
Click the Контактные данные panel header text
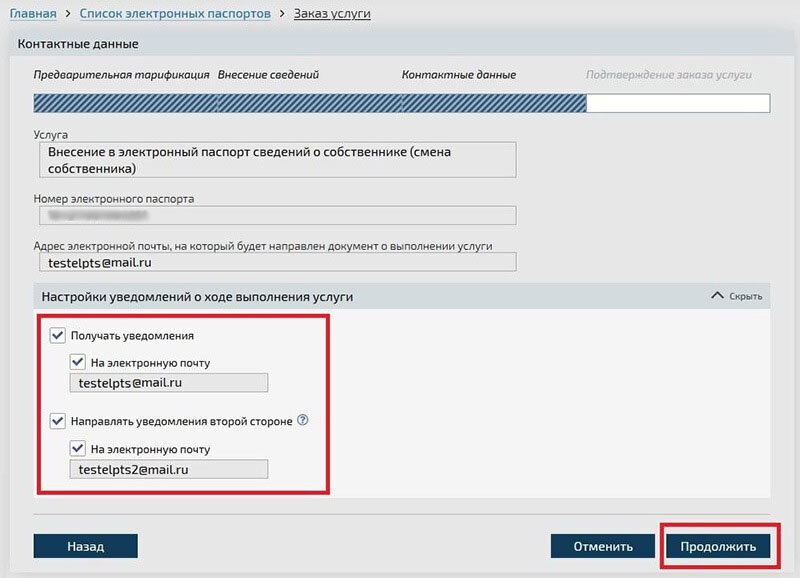tap(78, 44)
